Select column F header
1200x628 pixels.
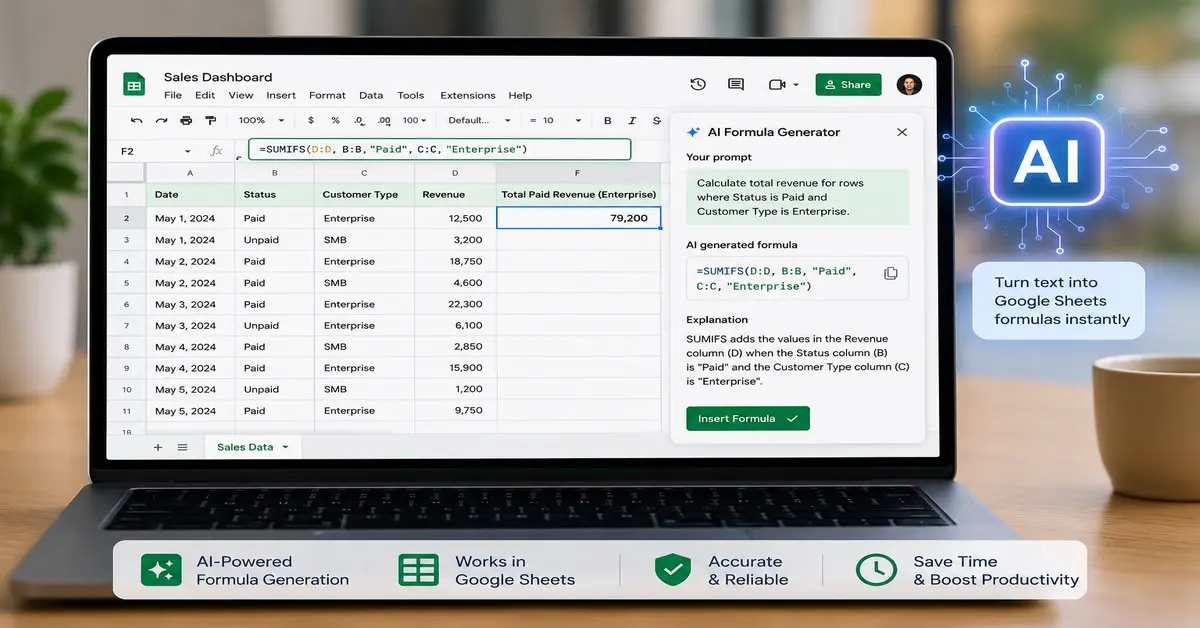[578, 173]
